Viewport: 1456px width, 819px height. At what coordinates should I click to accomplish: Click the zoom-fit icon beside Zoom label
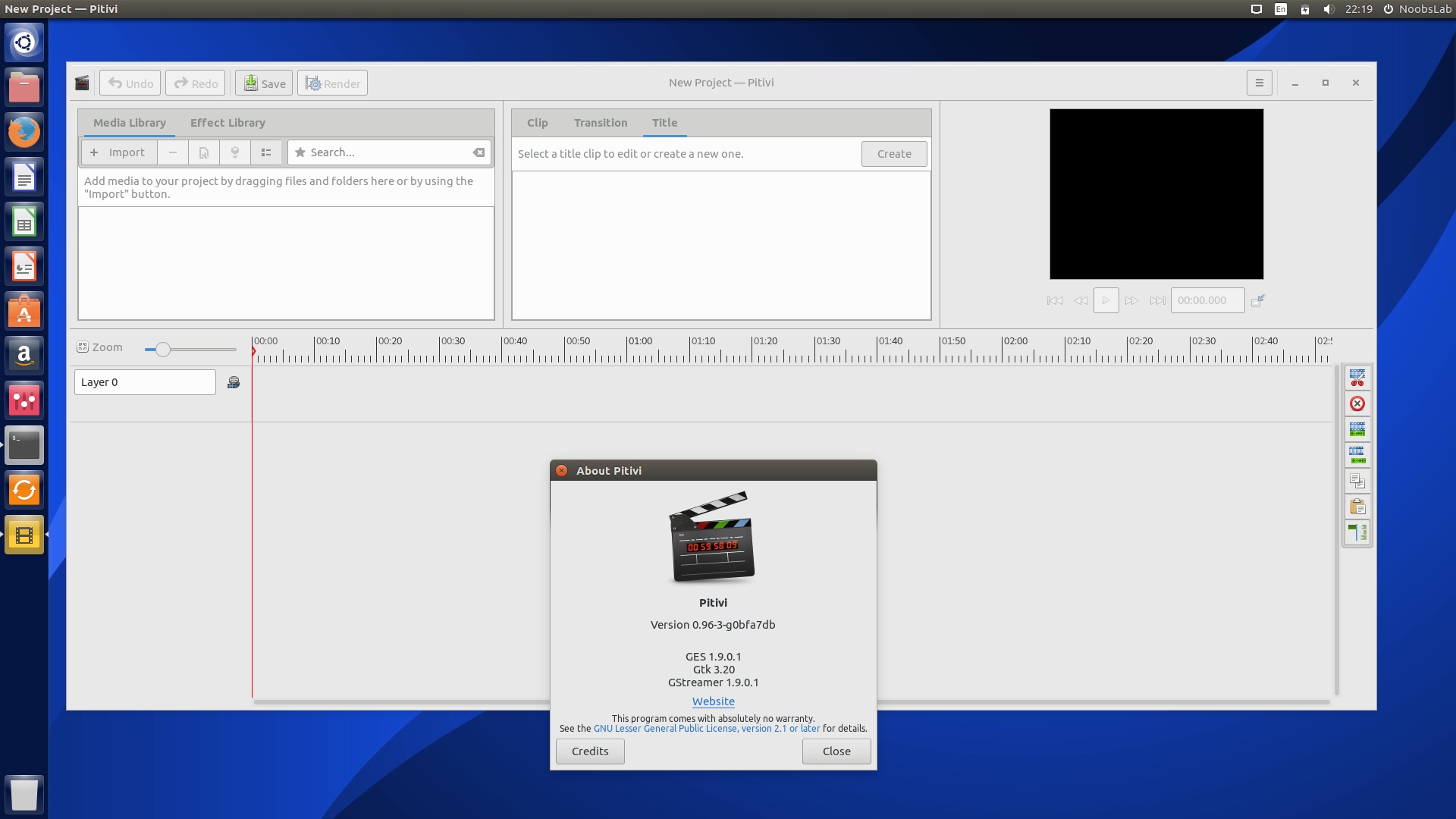[x=83, y=347]
